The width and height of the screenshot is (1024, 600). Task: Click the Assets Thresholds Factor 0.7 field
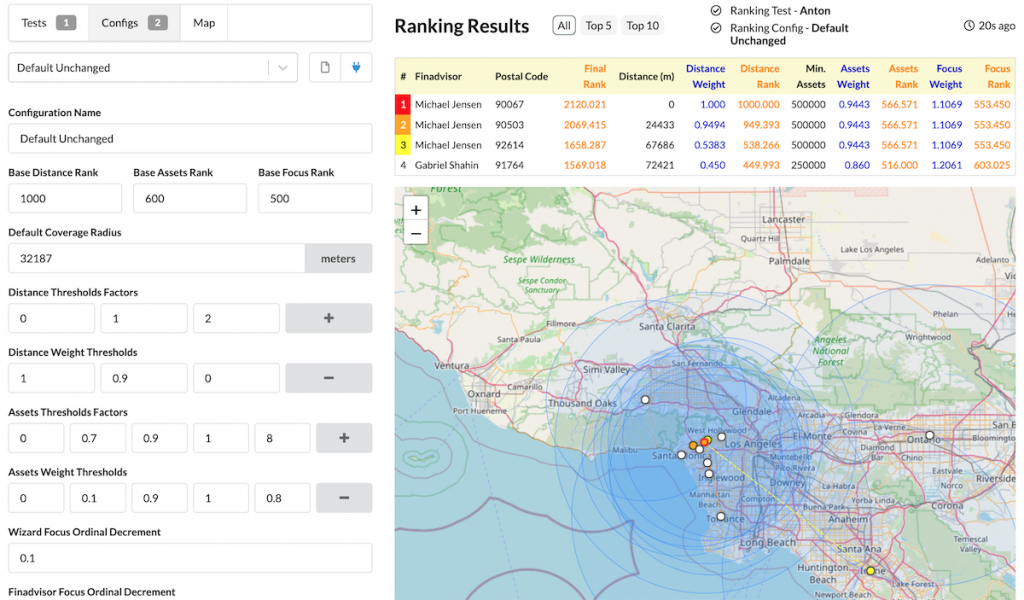pos(97,438)
